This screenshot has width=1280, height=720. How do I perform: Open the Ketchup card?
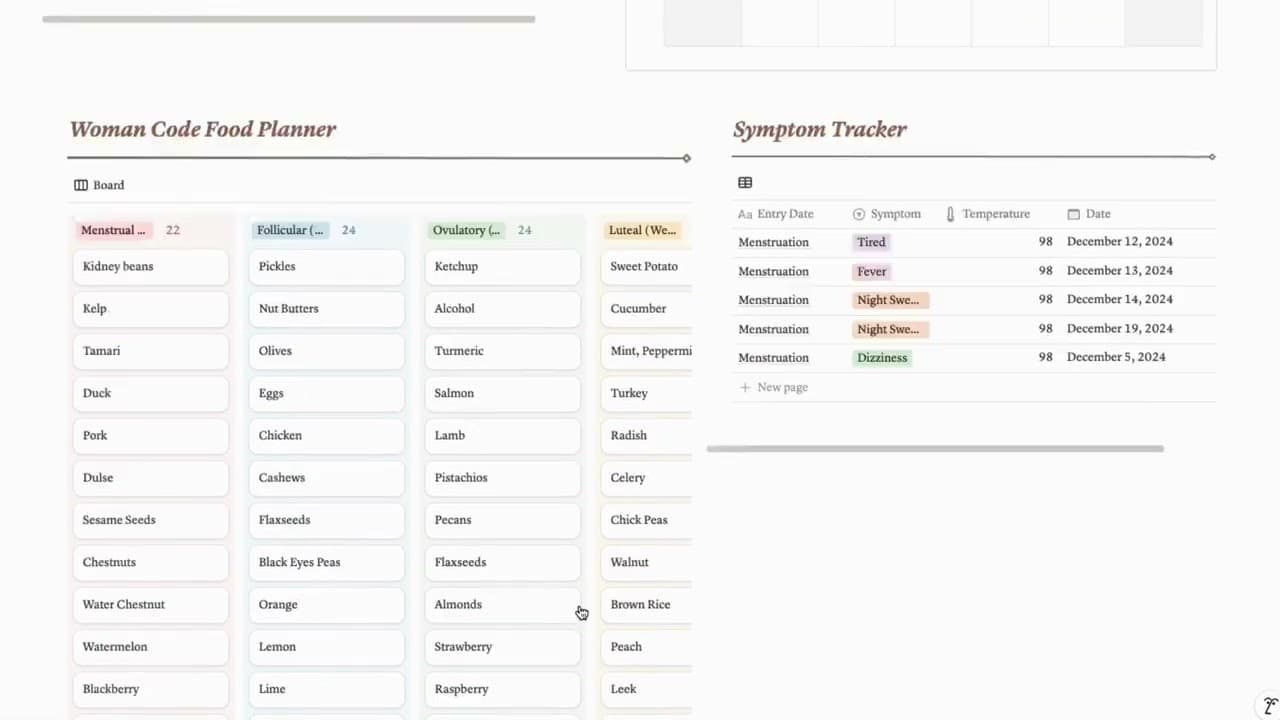[503, 267]
